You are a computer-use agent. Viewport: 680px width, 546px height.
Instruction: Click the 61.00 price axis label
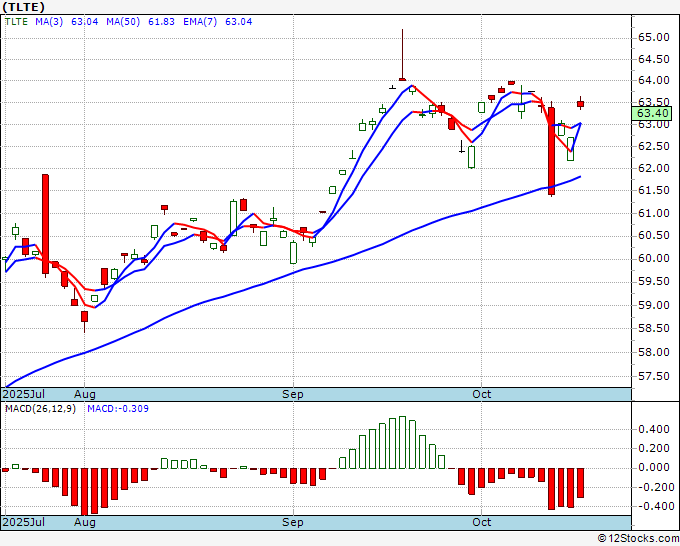(654, 213)
